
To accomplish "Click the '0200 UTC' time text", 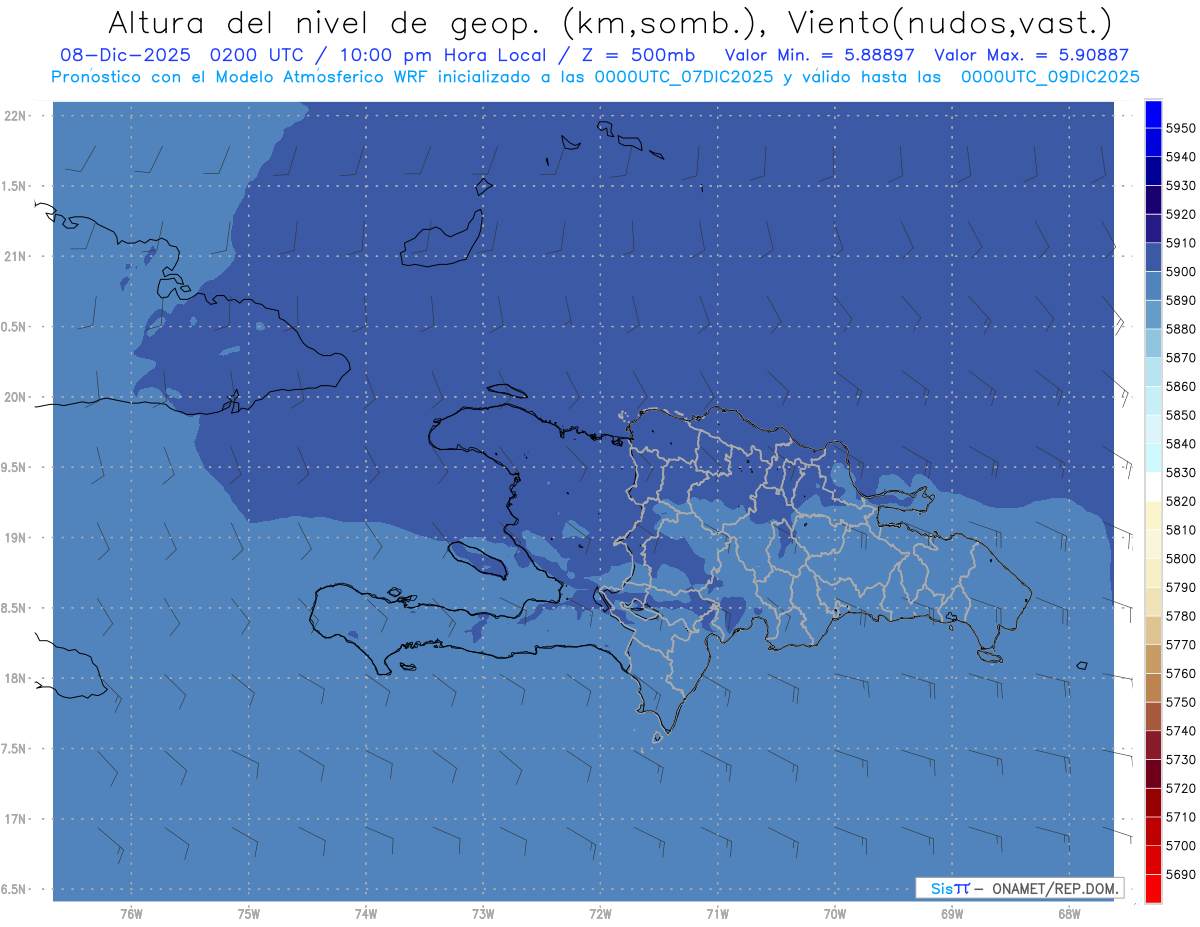I will (x=262, y=55).
